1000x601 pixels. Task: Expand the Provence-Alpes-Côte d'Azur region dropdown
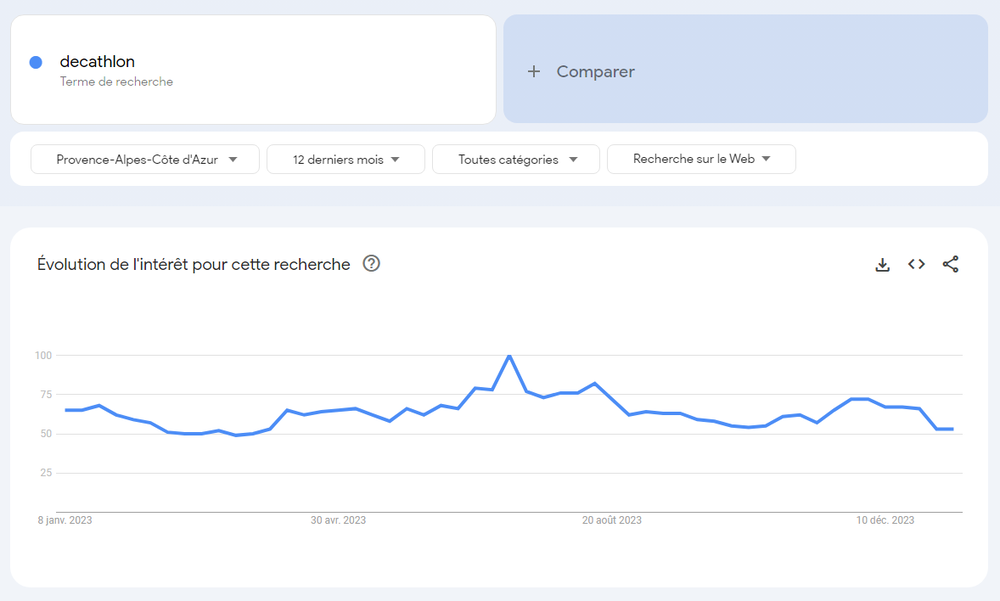pos(146,159)
